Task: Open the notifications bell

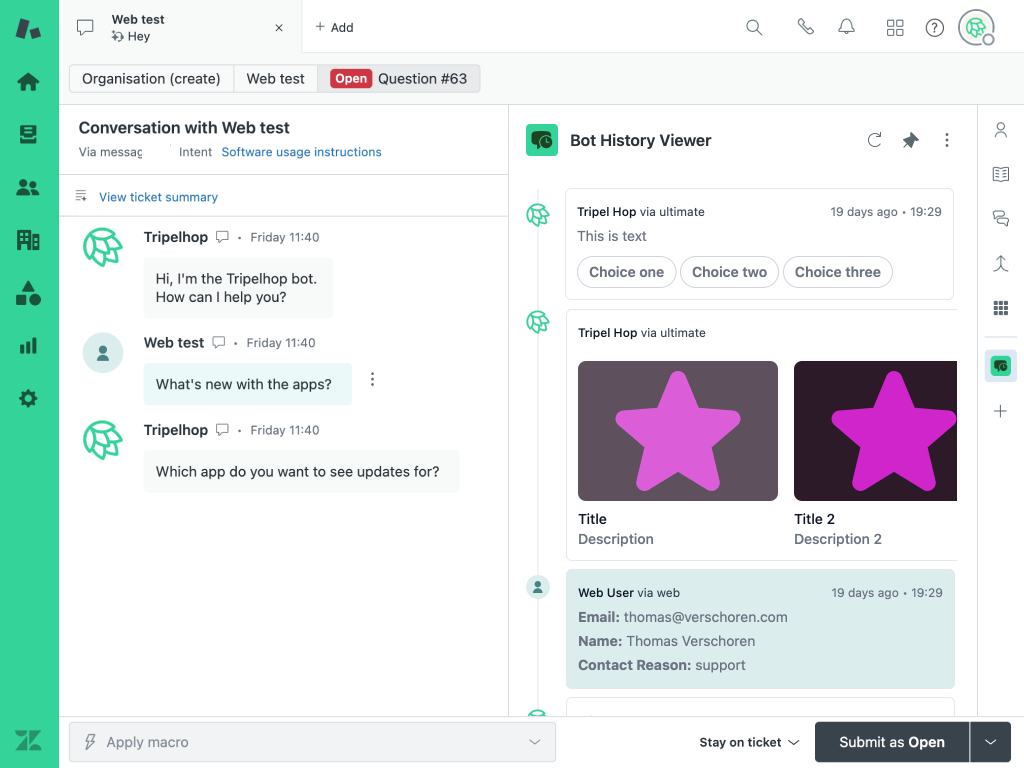Action: [847, 27]
